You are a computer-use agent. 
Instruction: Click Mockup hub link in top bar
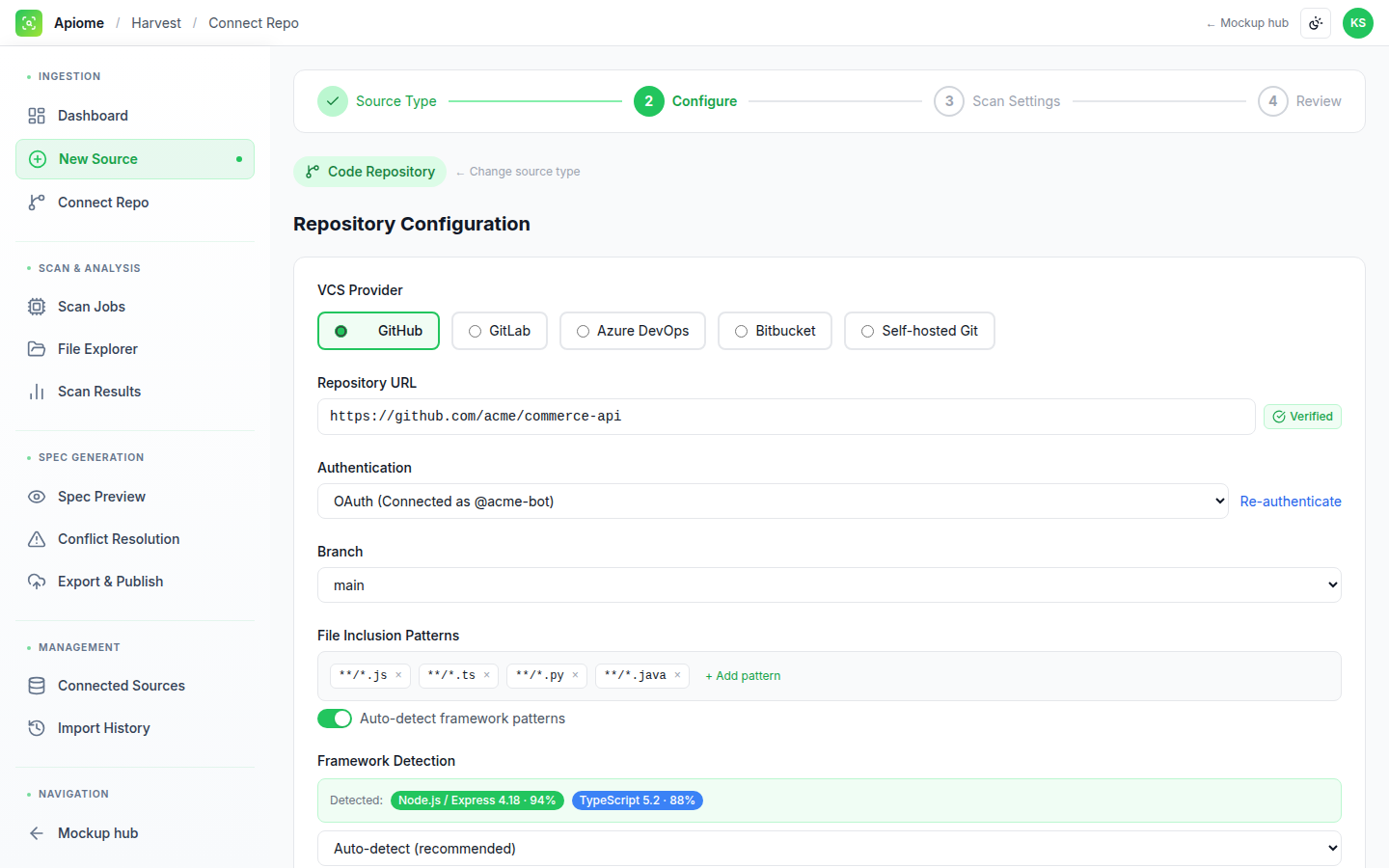point(1247,23)
